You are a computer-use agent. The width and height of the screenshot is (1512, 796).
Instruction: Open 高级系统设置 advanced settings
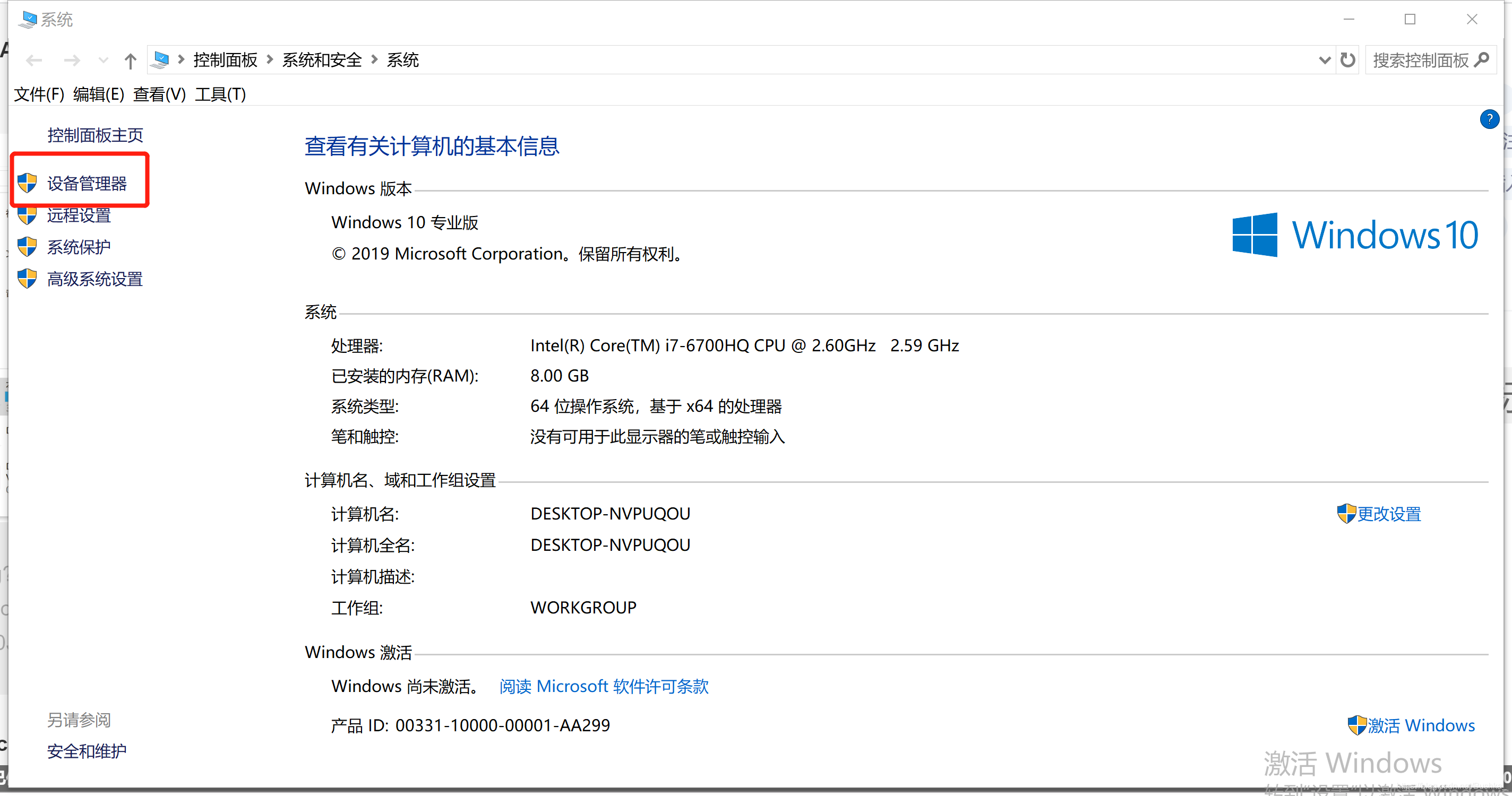pos(94,279)
